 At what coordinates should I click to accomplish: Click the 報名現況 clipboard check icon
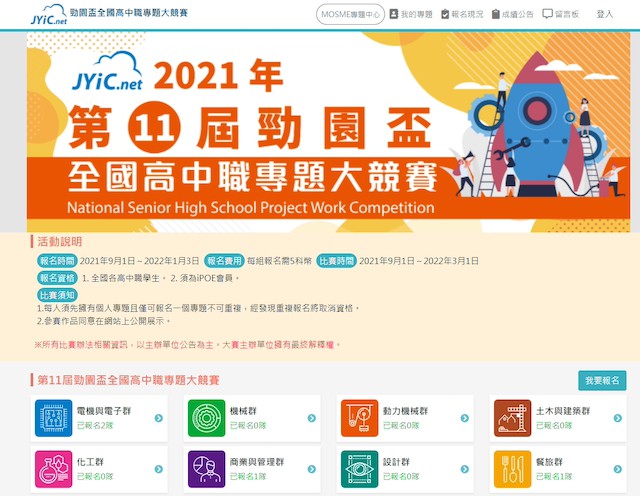445,14
